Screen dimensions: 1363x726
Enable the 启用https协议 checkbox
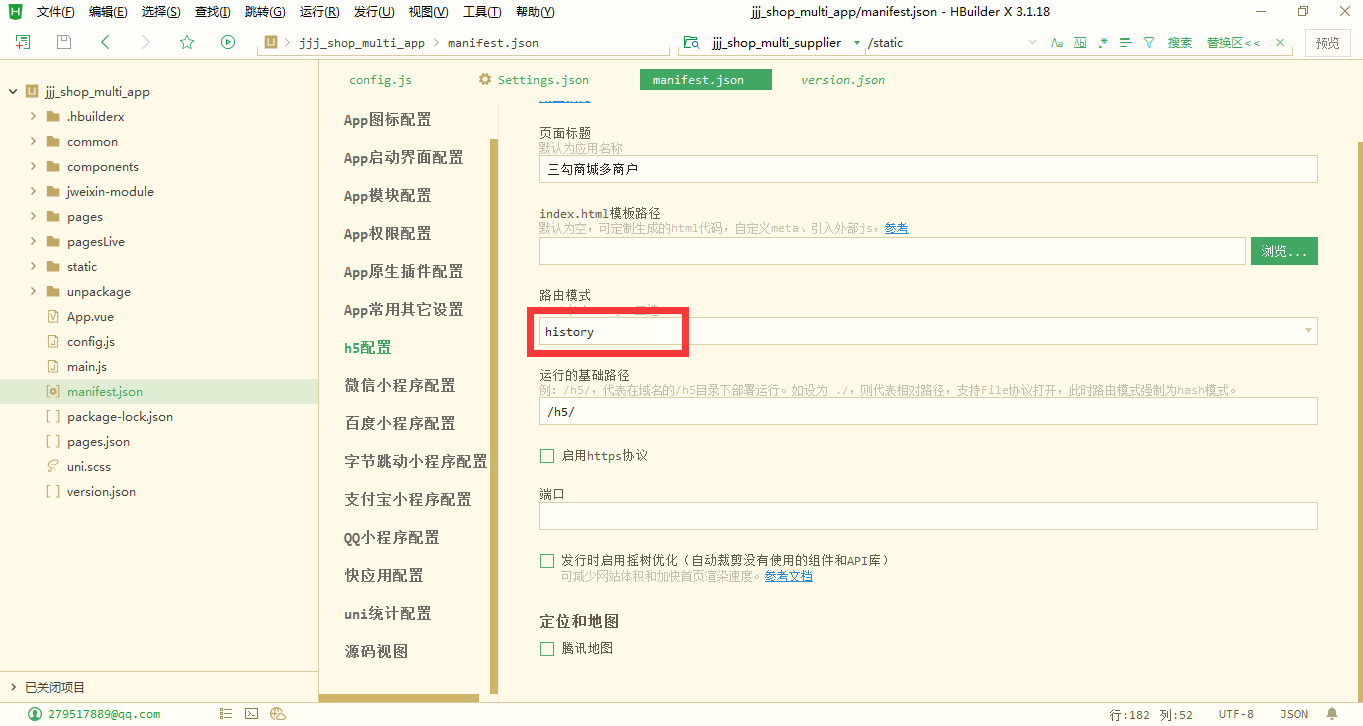pos(547,456)
